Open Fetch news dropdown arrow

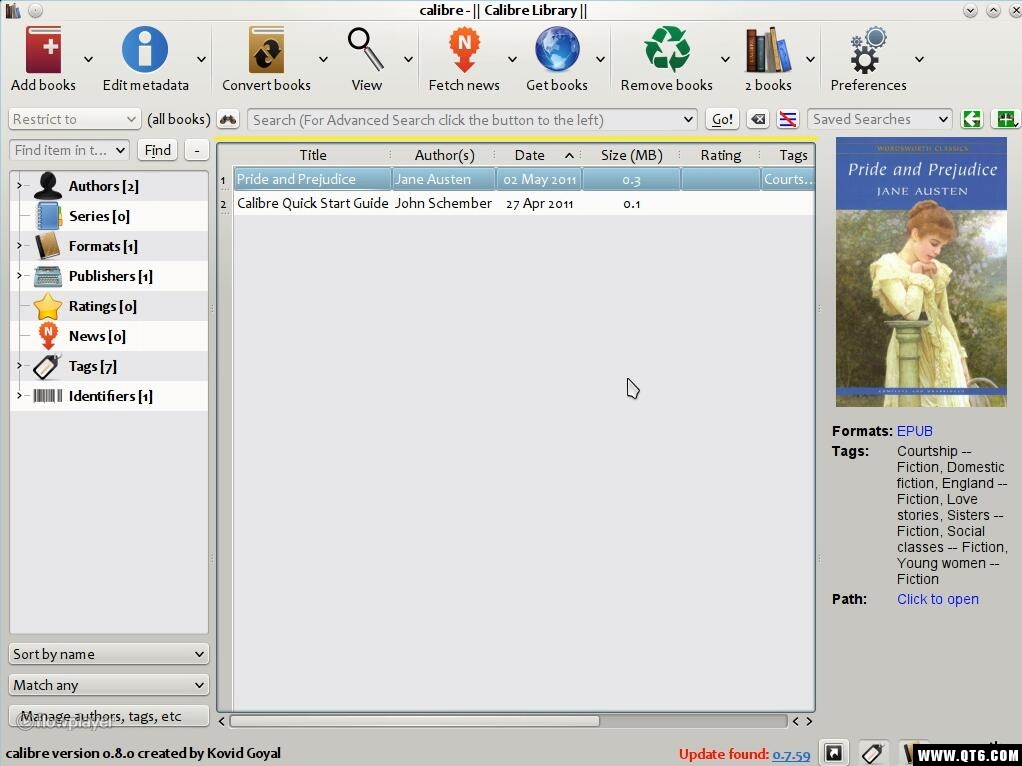512,59
